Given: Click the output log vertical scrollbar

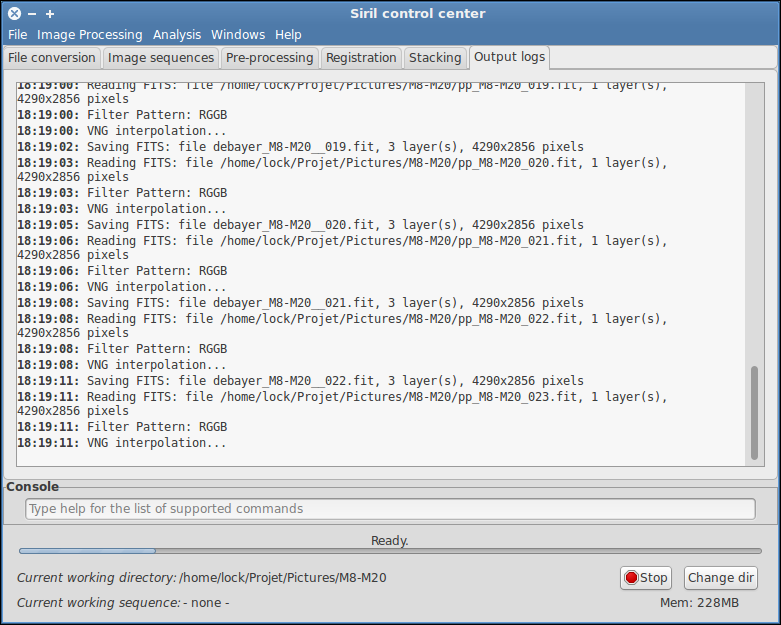Looking at the screenshot, I should point(754,410).
